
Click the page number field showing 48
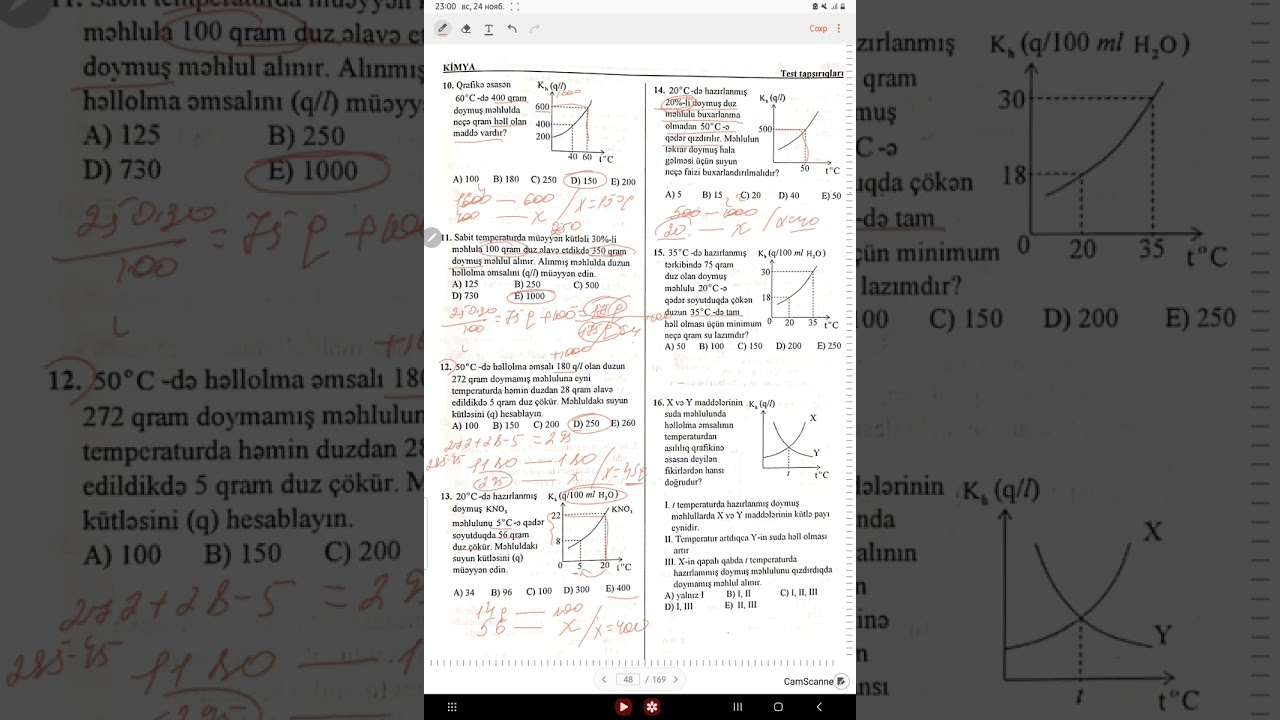pos(628,679)
